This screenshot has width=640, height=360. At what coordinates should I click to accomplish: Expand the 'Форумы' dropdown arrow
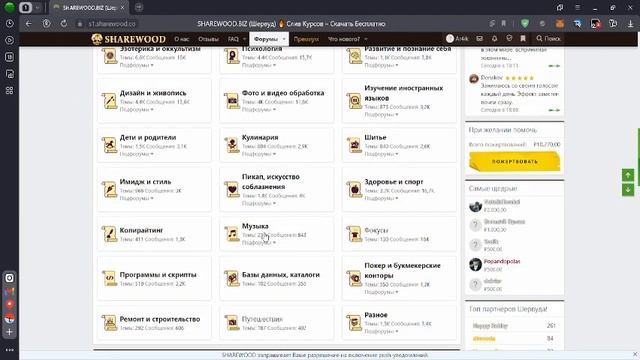coord(284,39)
